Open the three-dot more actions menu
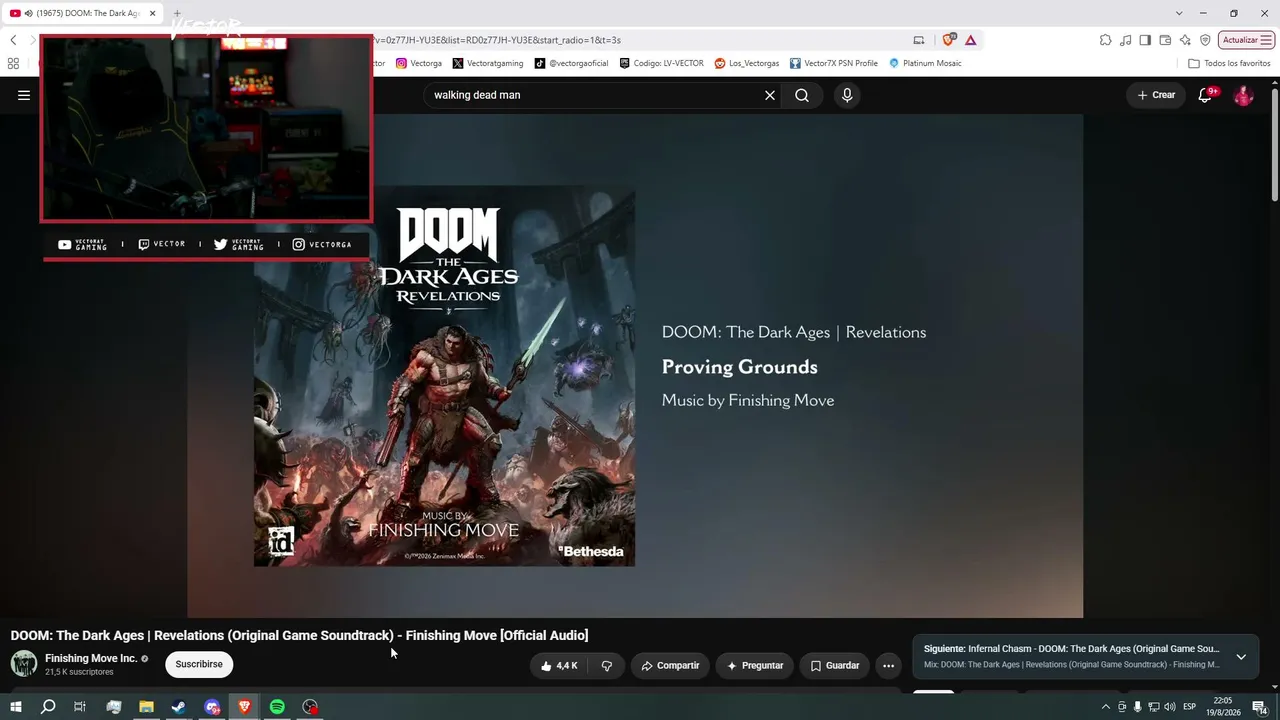 point(888,665)
